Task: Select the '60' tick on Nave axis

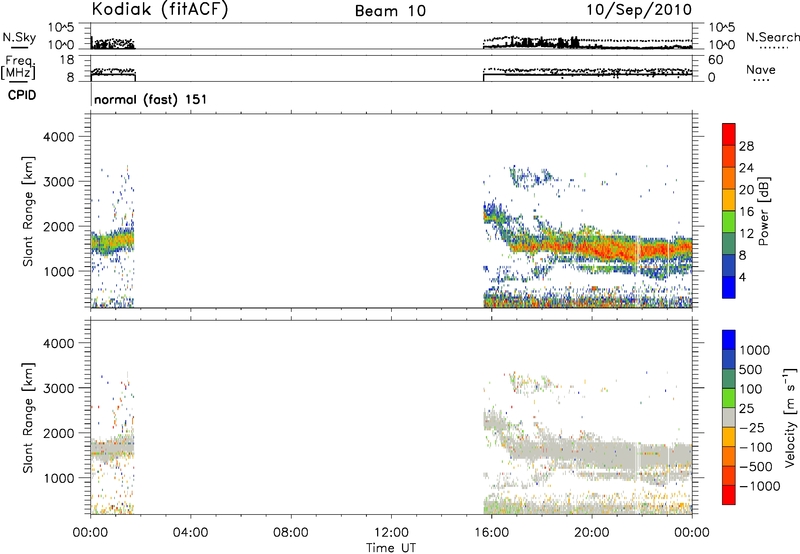Action: (x=715, y=60)
